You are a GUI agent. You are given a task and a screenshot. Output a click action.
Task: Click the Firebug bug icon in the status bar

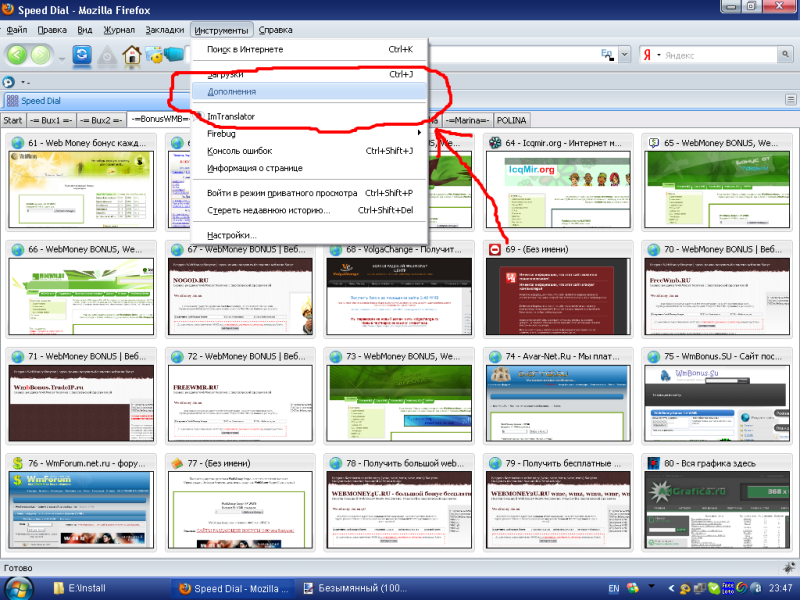[789, 567]
